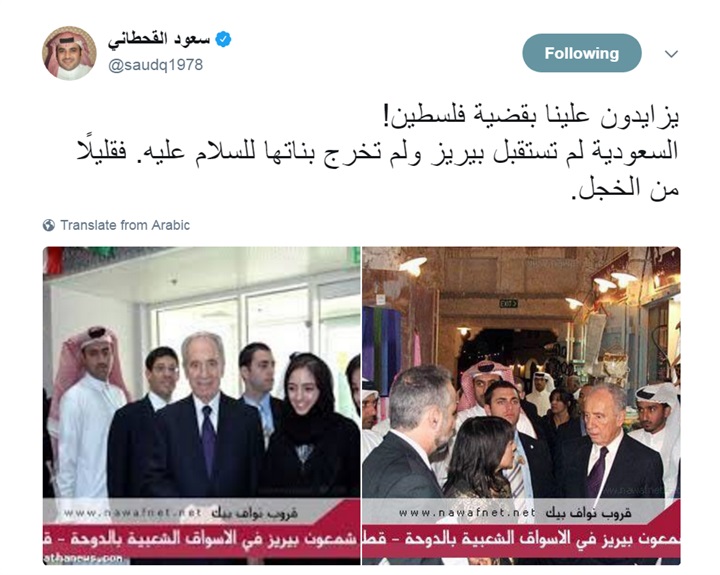Click the red Arabic caption banner, right photo

pyautogui.click(x=521, y=539)
